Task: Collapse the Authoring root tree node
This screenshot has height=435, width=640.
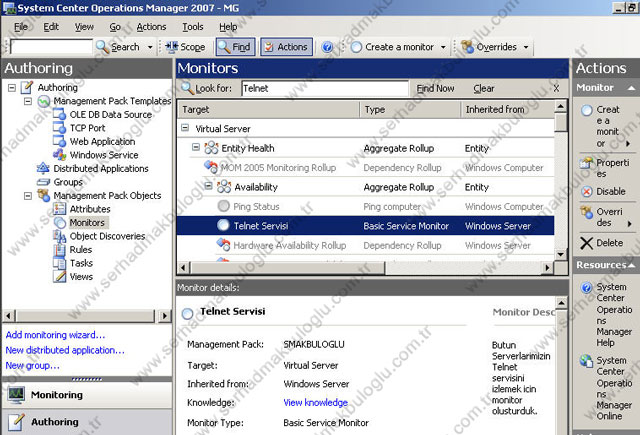Action: coord(12,87)
